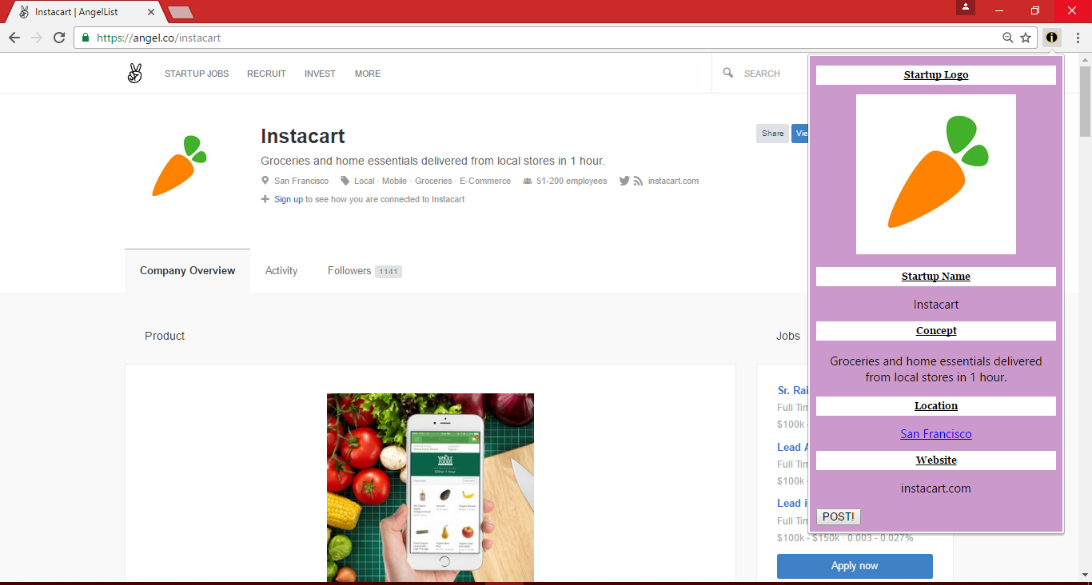The width and height of the screenshot is (1092, 585).
Task: Click the tag icon next to Local
Action: coord(345,180)
